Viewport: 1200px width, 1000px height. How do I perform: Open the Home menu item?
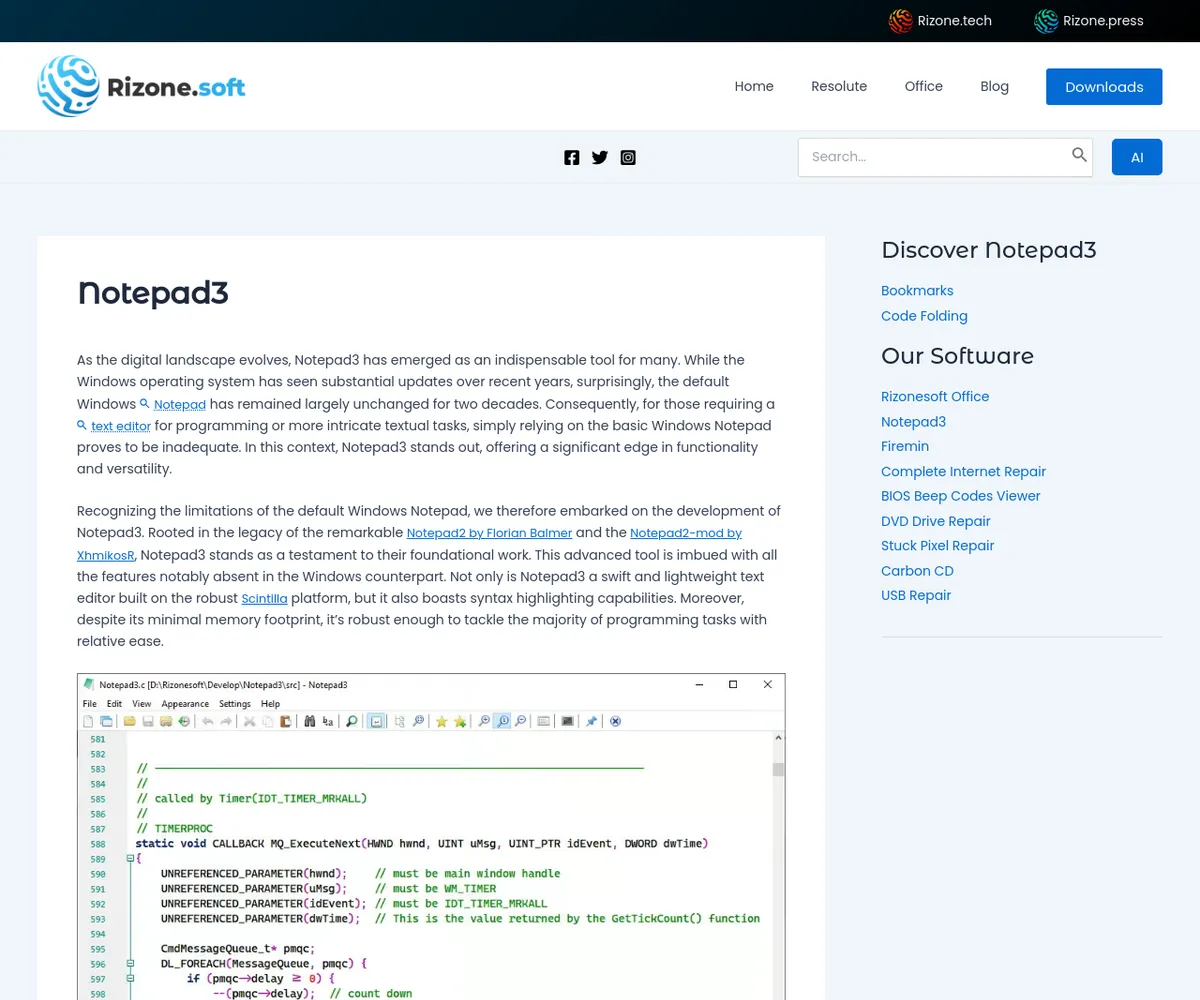pos(754,87)
